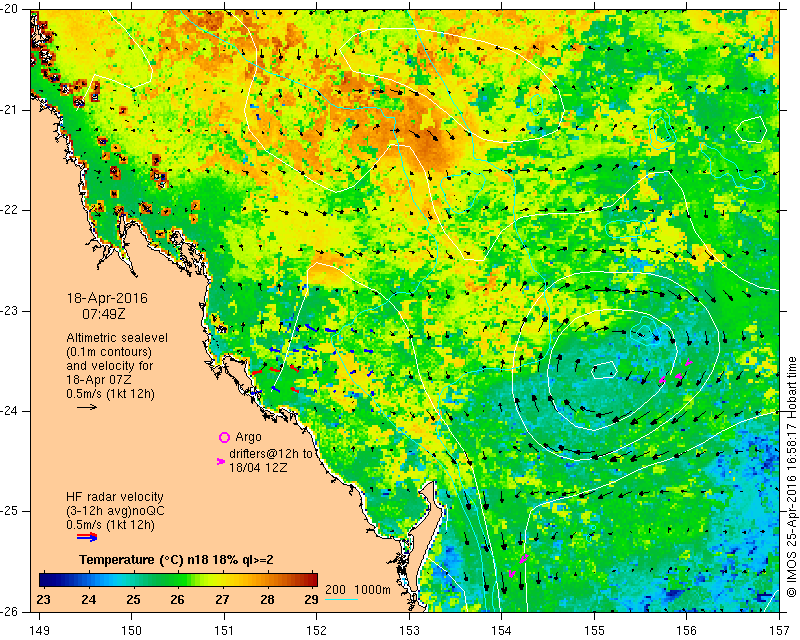
Task: Click the magenta drifter markers near 156 longitude
Action: point(675,372)
